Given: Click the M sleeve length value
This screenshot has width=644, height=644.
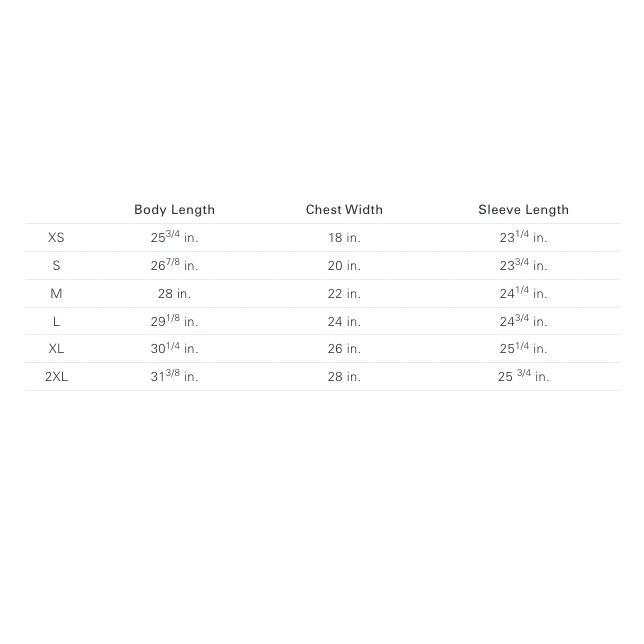Looking at the screenshot, I should click(x=523, y=294).
